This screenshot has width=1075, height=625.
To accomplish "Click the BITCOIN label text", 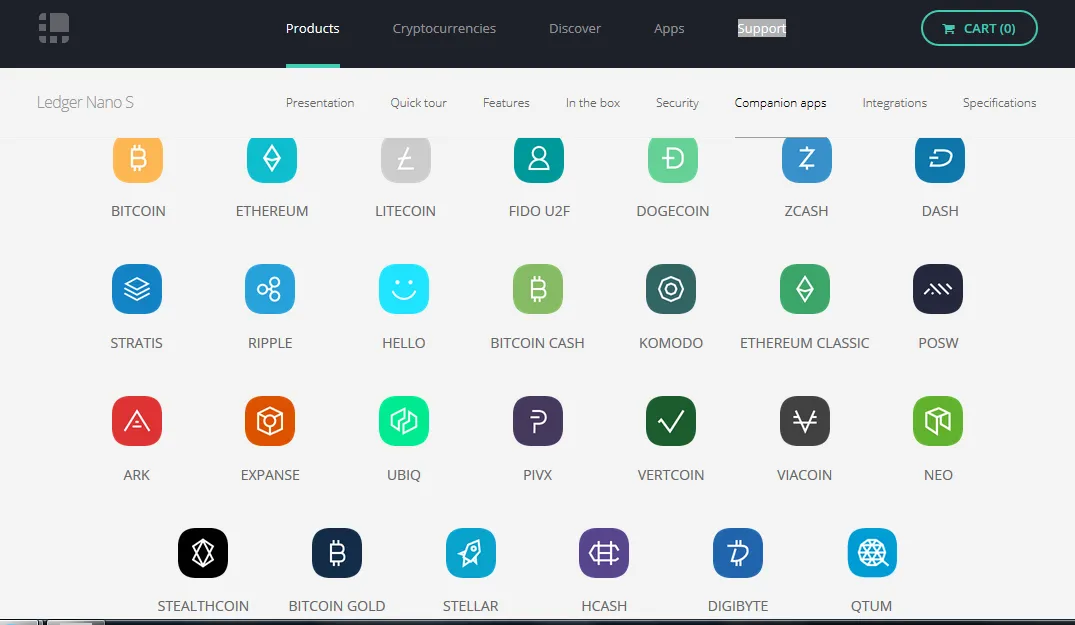I will (x=138, y=211).
